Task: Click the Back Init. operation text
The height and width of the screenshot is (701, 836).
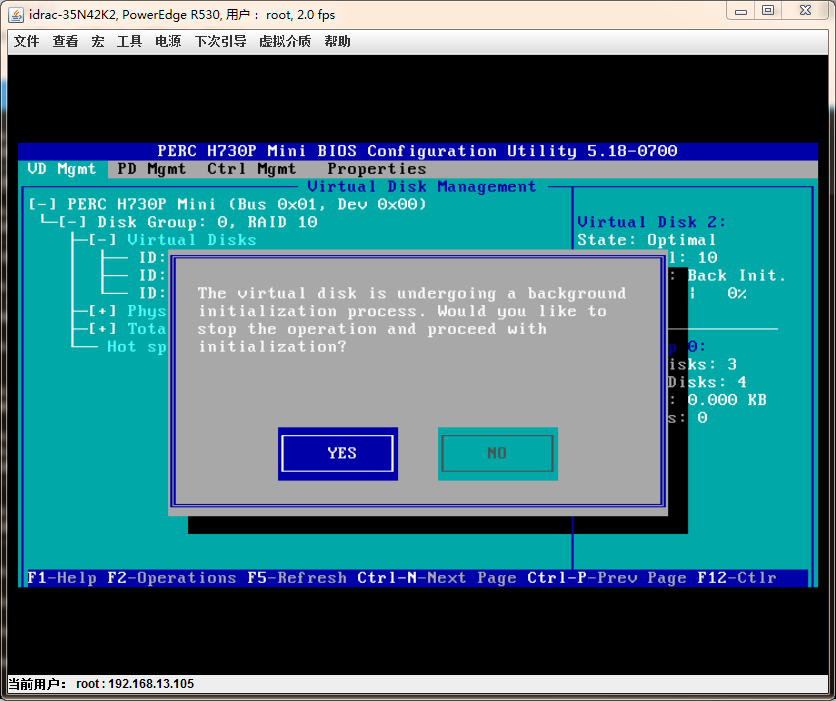Action: coord(736,276)
